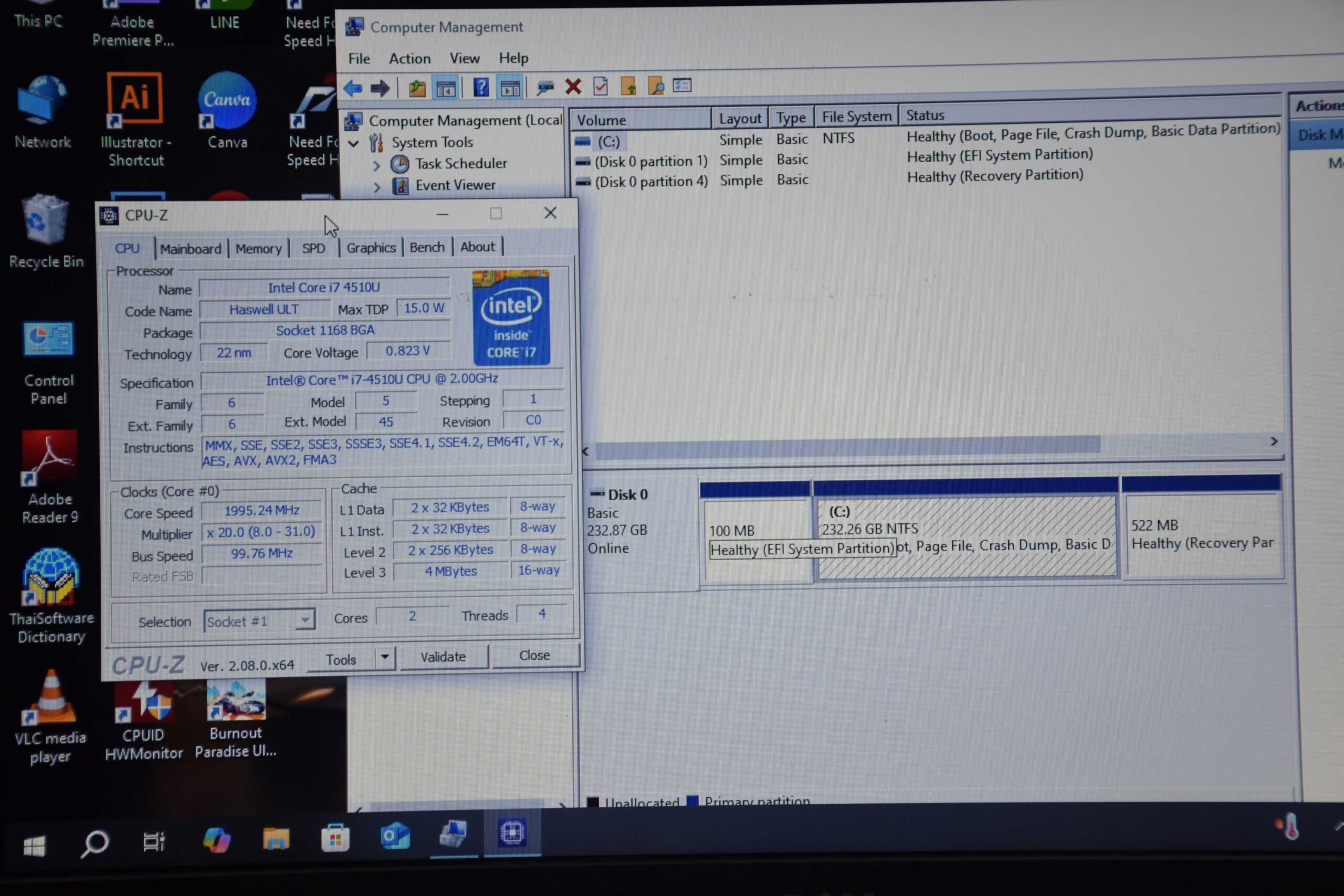Open View menu in Computer Management
1344x896 pixels.
pyautogui.click(x=464, y=58)
